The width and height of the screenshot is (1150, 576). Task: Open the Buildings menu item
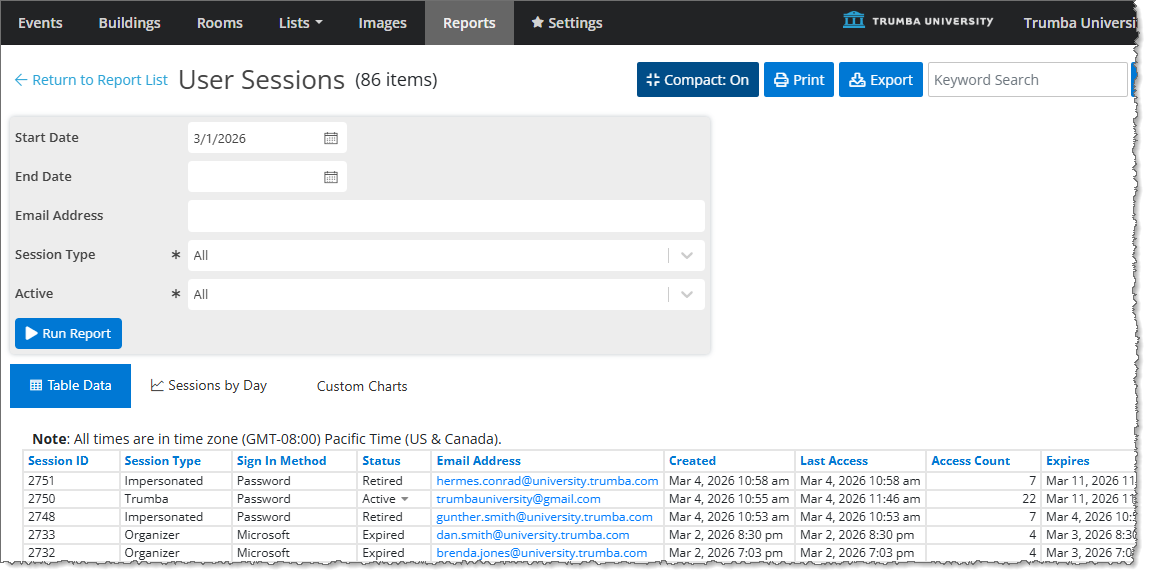click(x=130, y=23)
